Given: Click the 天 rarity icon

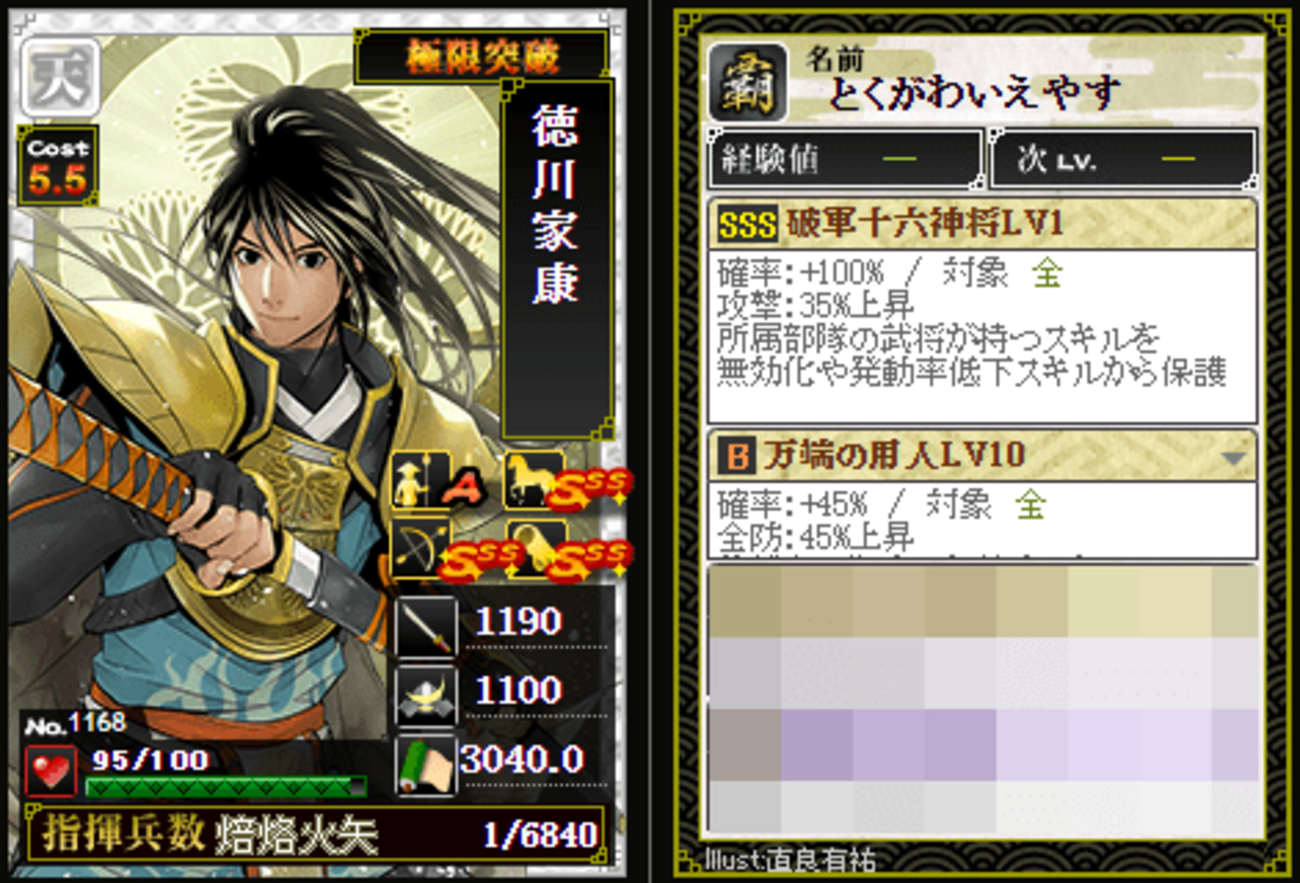Looking at the screenshot, I should [x=61, y=76].
